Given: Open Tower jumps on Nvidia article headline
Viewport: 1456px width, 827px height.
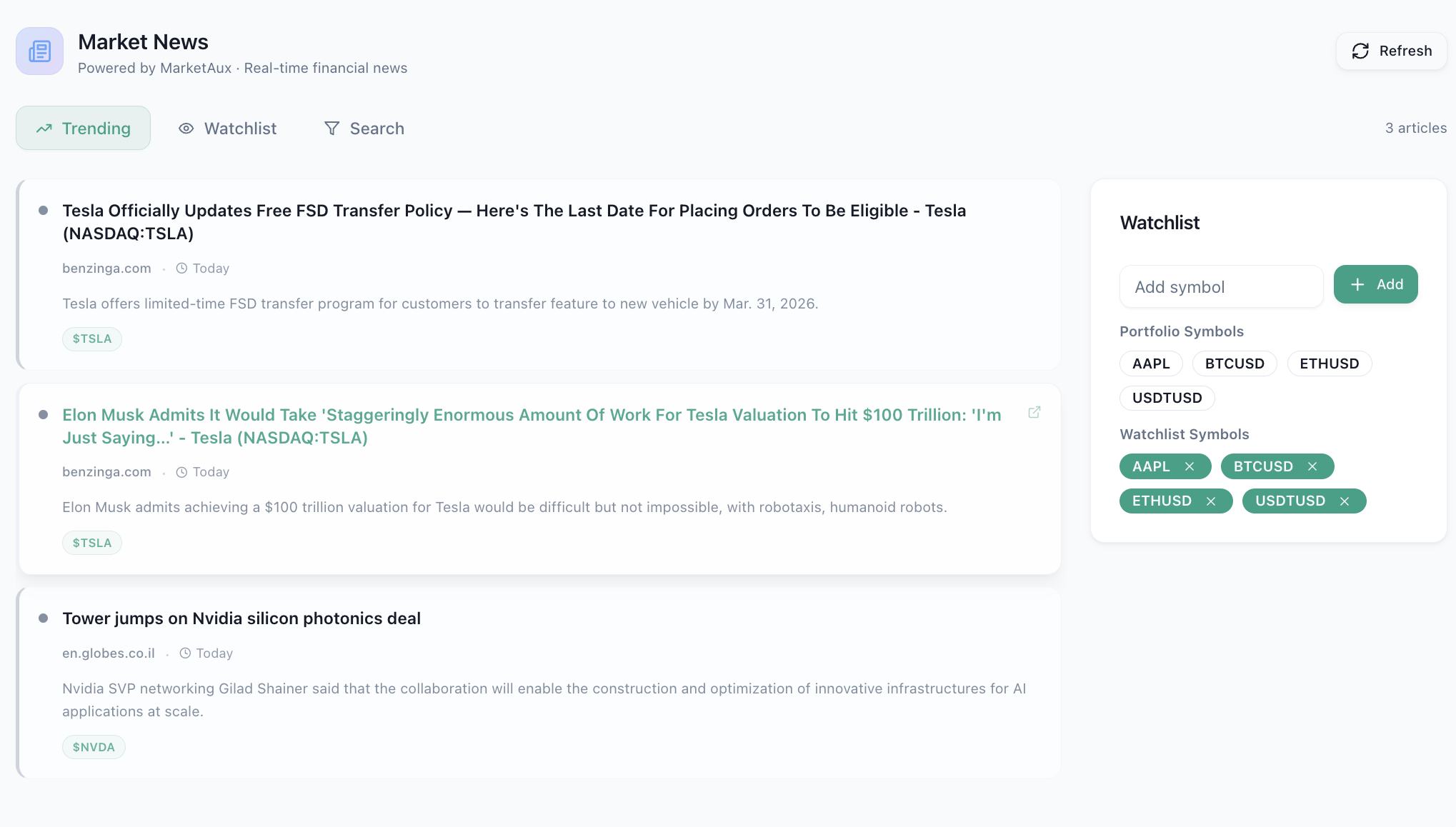Looking at the screenshot, I should pyautogui.click(x=241, y=618).
